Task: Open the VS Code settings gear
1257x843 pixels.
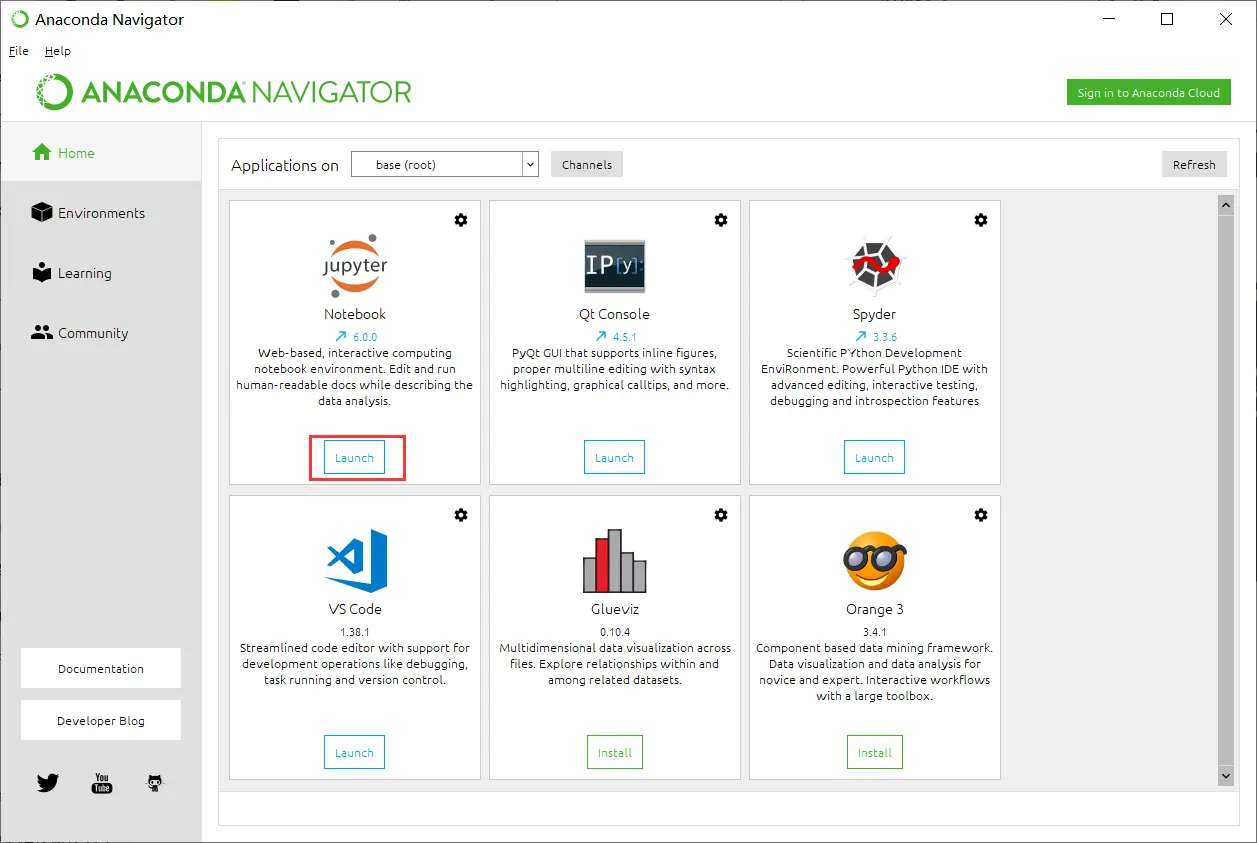Action: click(461, 515)
